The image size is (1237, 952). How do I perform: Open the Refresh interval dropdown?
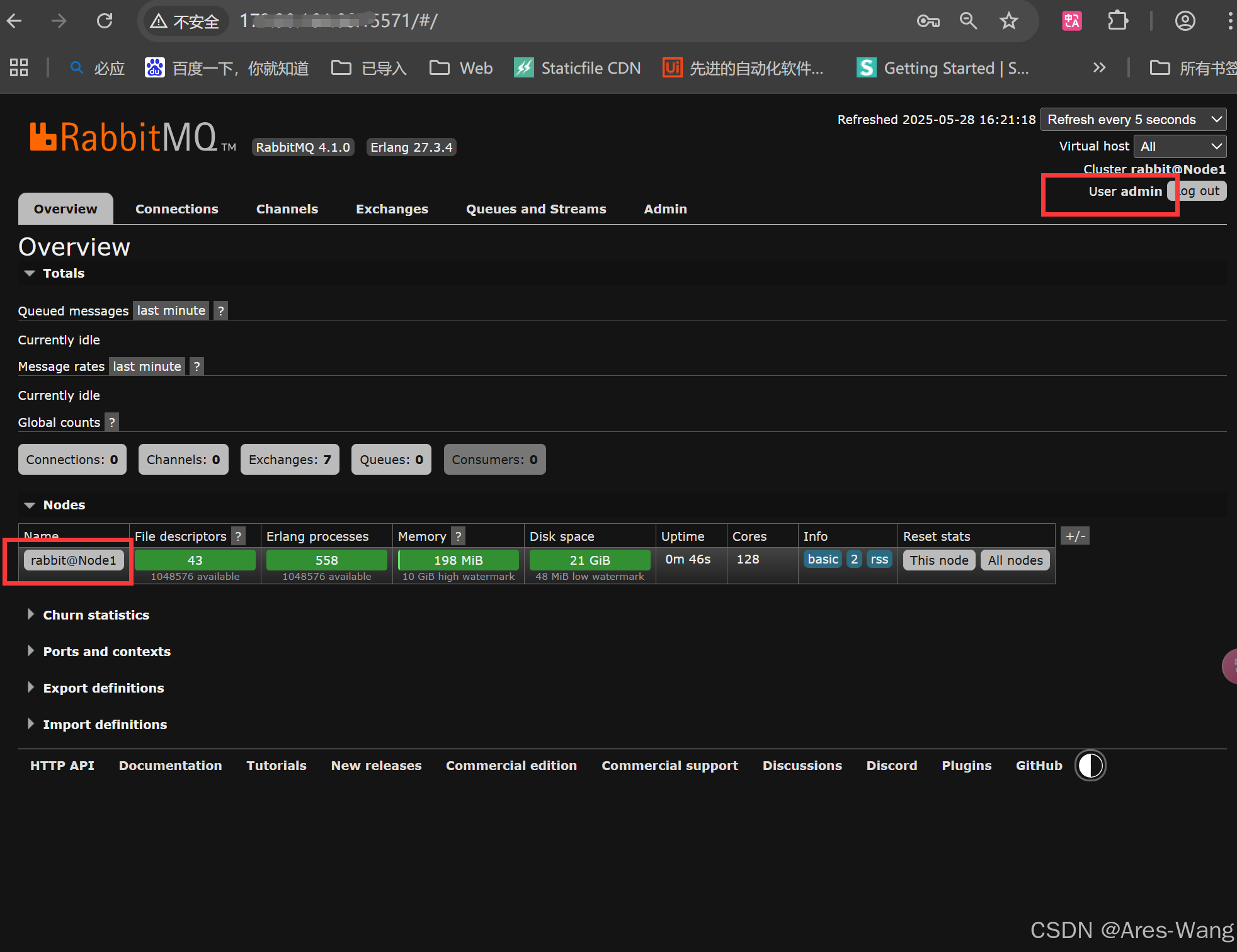click(x=1133, y=120)
